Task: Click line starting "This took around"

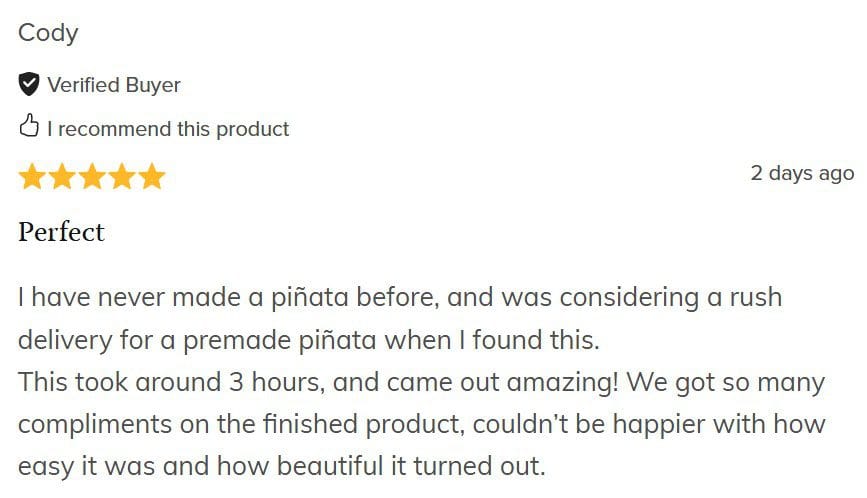Action: [420, 382]
